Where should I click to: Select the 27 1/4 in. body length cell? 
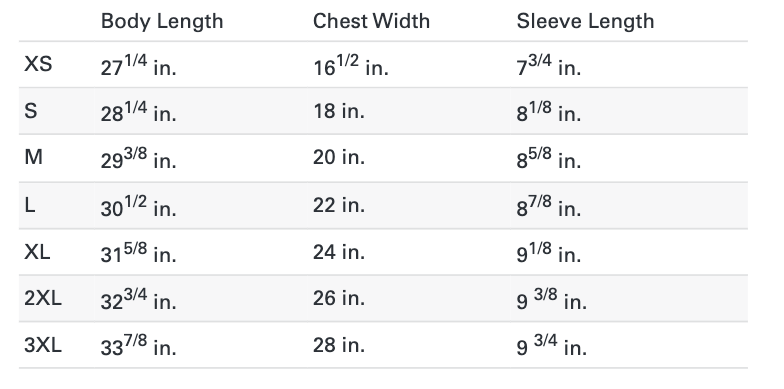pos(139,65)
